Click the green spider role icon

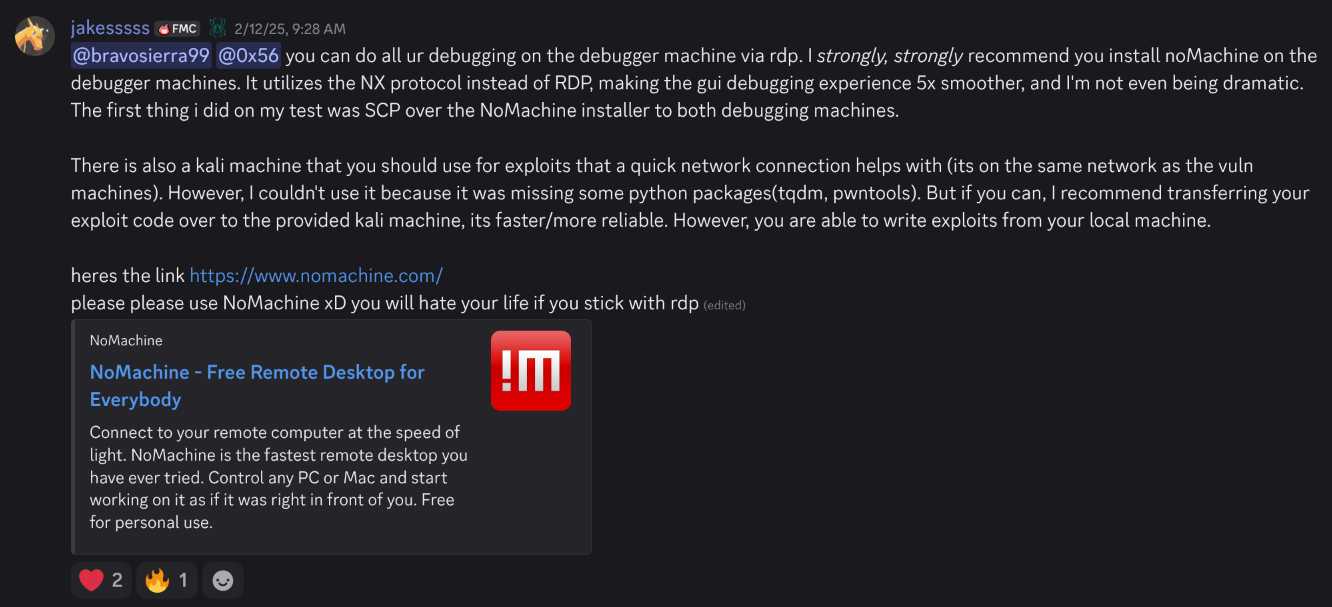pos(217,29)
